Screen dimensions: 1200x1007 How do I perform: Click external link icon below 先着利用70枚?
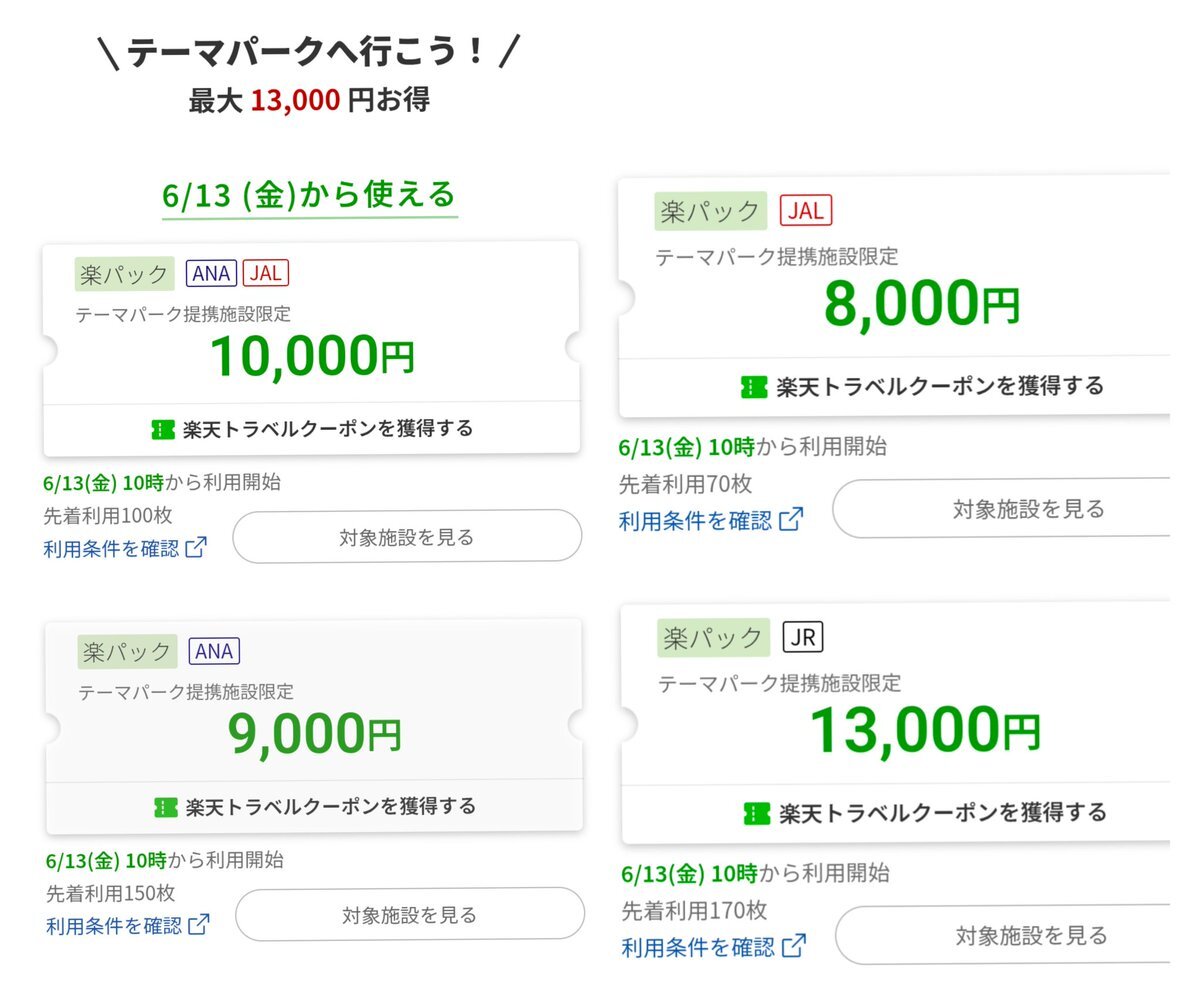coord(791,520)
